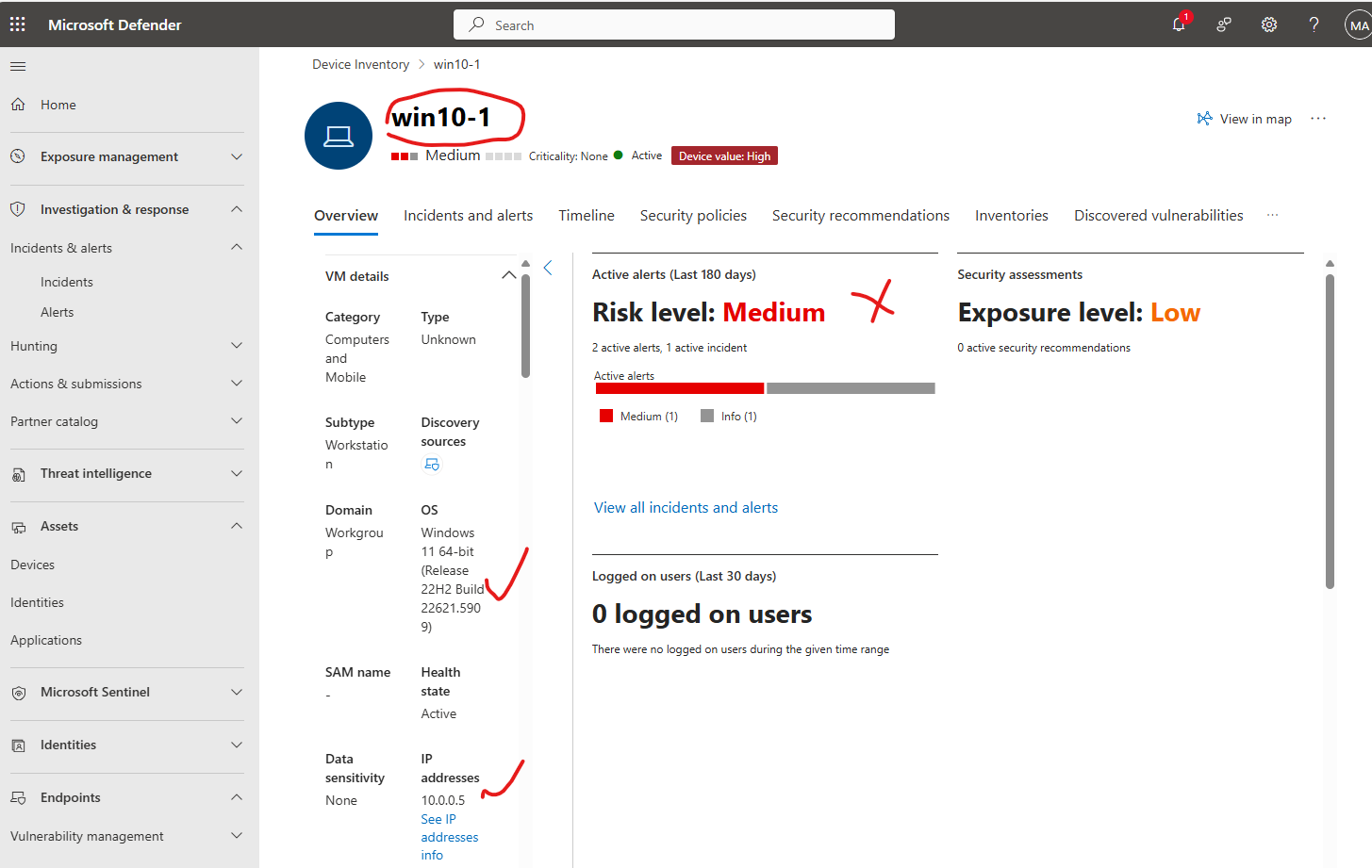Open the notifications bell
The image size is (1372, 868).
point(1179,25)
